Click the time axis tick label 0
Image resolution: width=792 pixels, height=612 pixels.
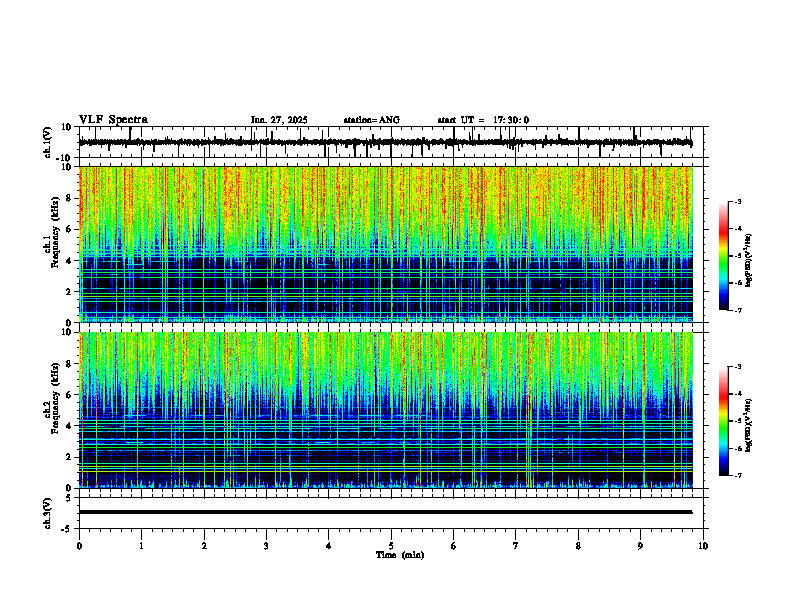tap(79, 546)
